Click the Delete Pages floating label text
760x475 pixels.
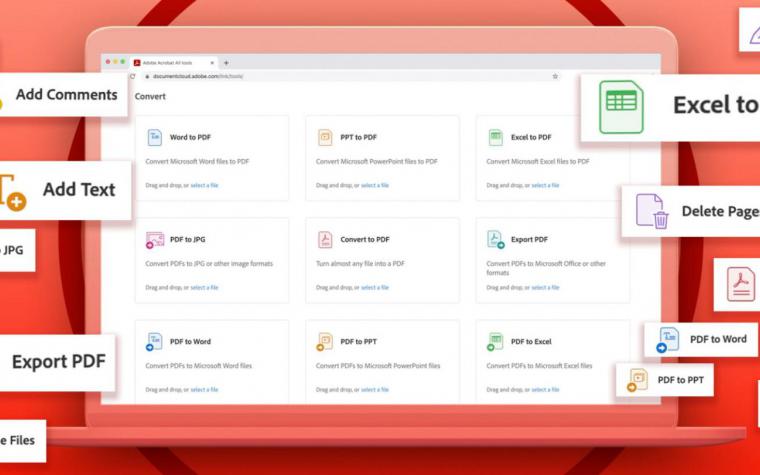(x=721, y=211)
